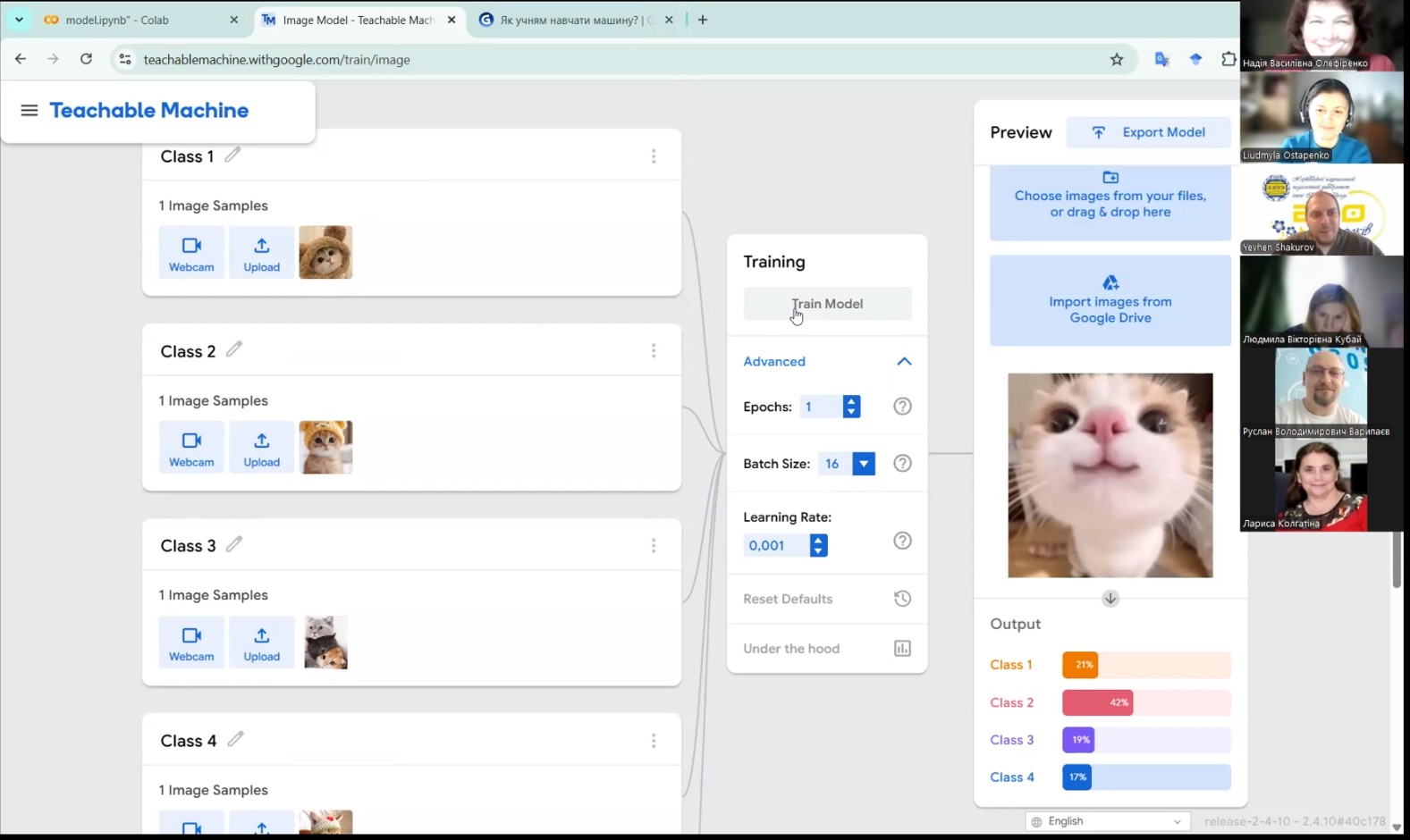The height and width of the screenshot is (840, 1410).
Task: Click the Learning Rate stepper arrows
Action: click(x=818, y=545)
